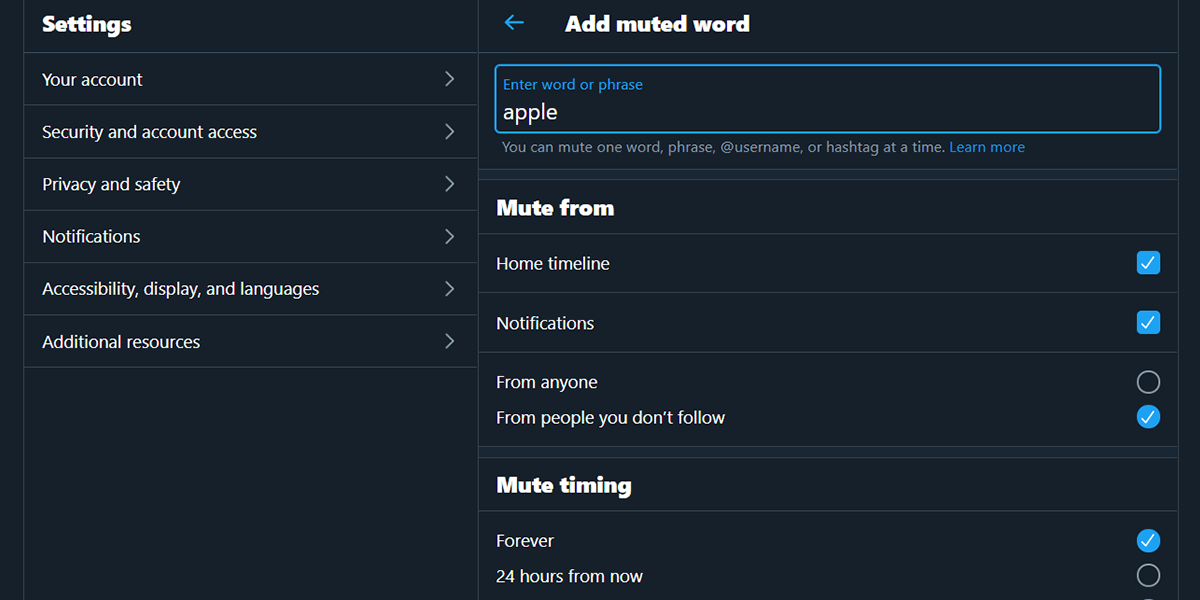Select 24 hours from now radio button
The image size is (1200, 600).
(1148, 576)
